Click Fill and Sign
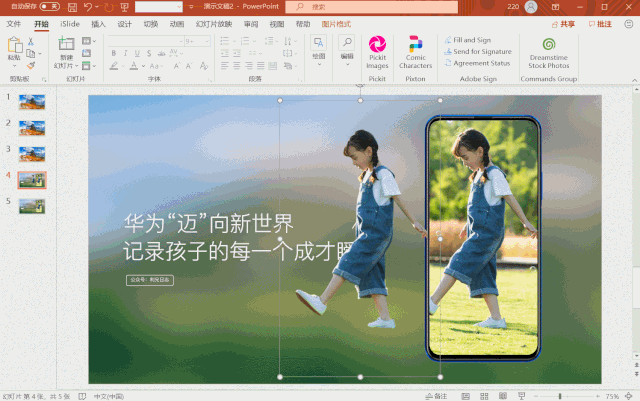 pyautogui.click(x=468, y=40)
